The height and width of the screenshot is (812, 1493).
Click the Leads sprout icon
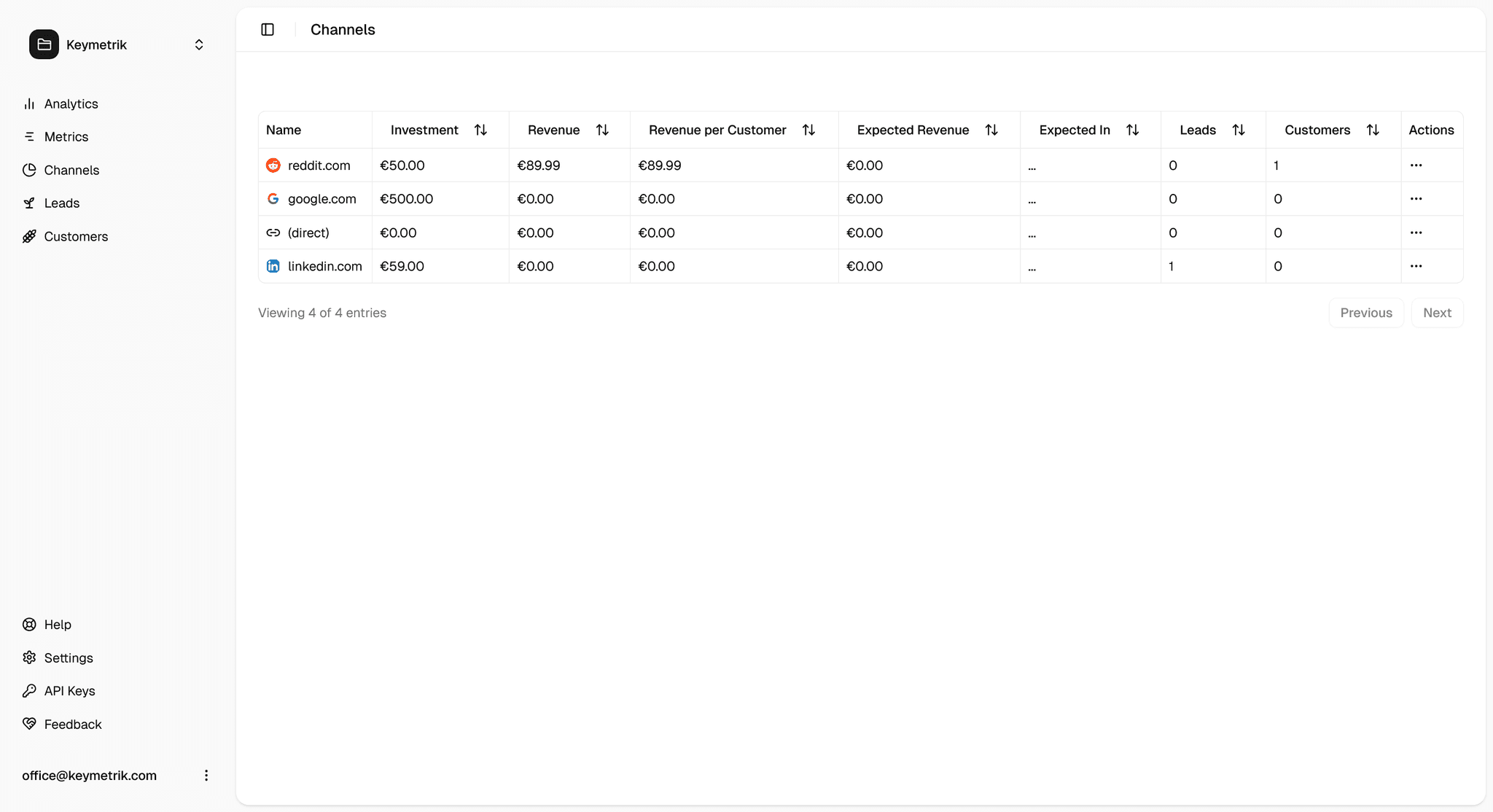[x=29, y=203]
